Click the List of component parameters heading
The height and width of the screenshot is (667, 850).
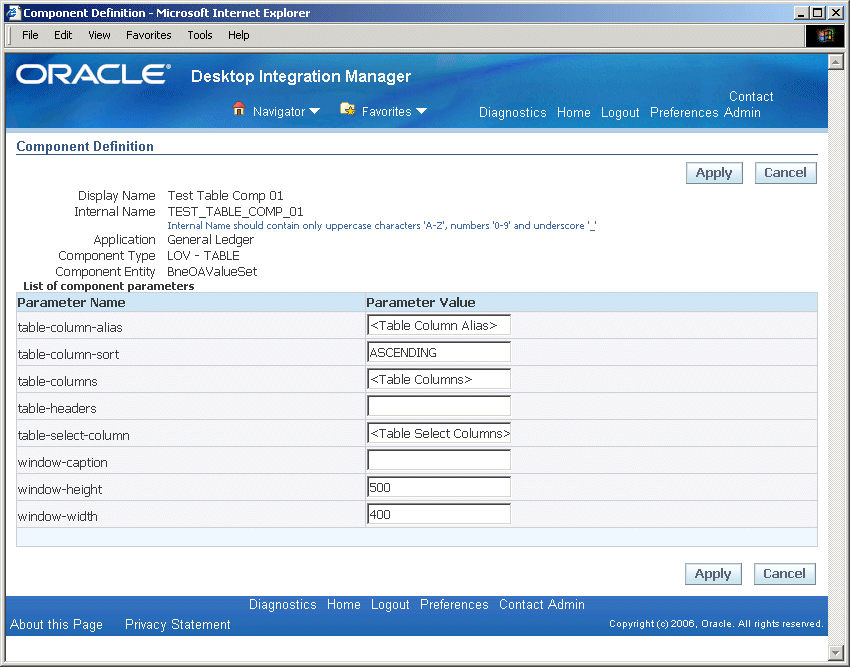(x=108, y=286)
